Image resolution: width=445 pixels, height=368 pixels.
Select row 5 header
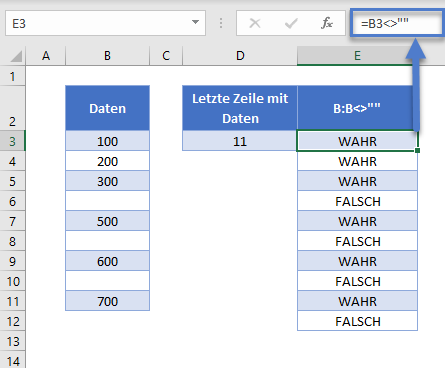(12, 181)
